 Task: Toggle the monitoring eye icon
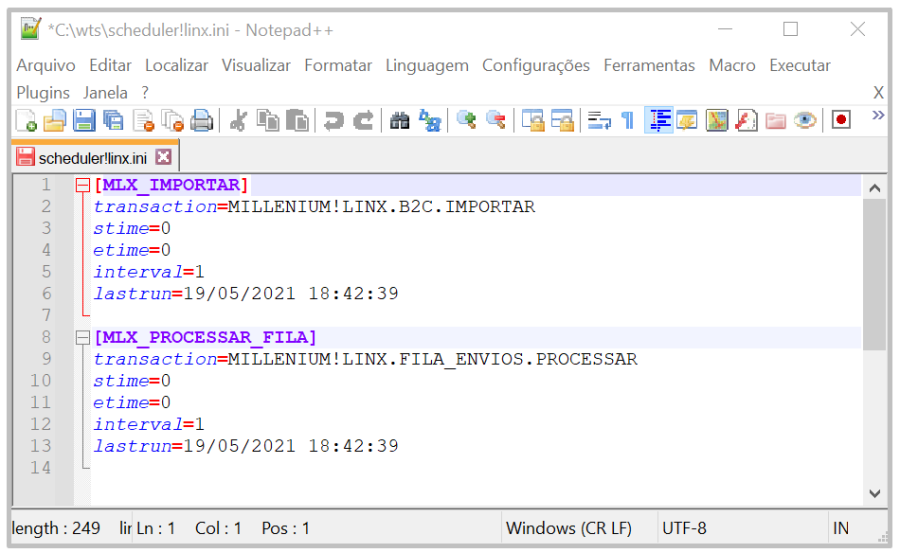[x=805, y=121]
